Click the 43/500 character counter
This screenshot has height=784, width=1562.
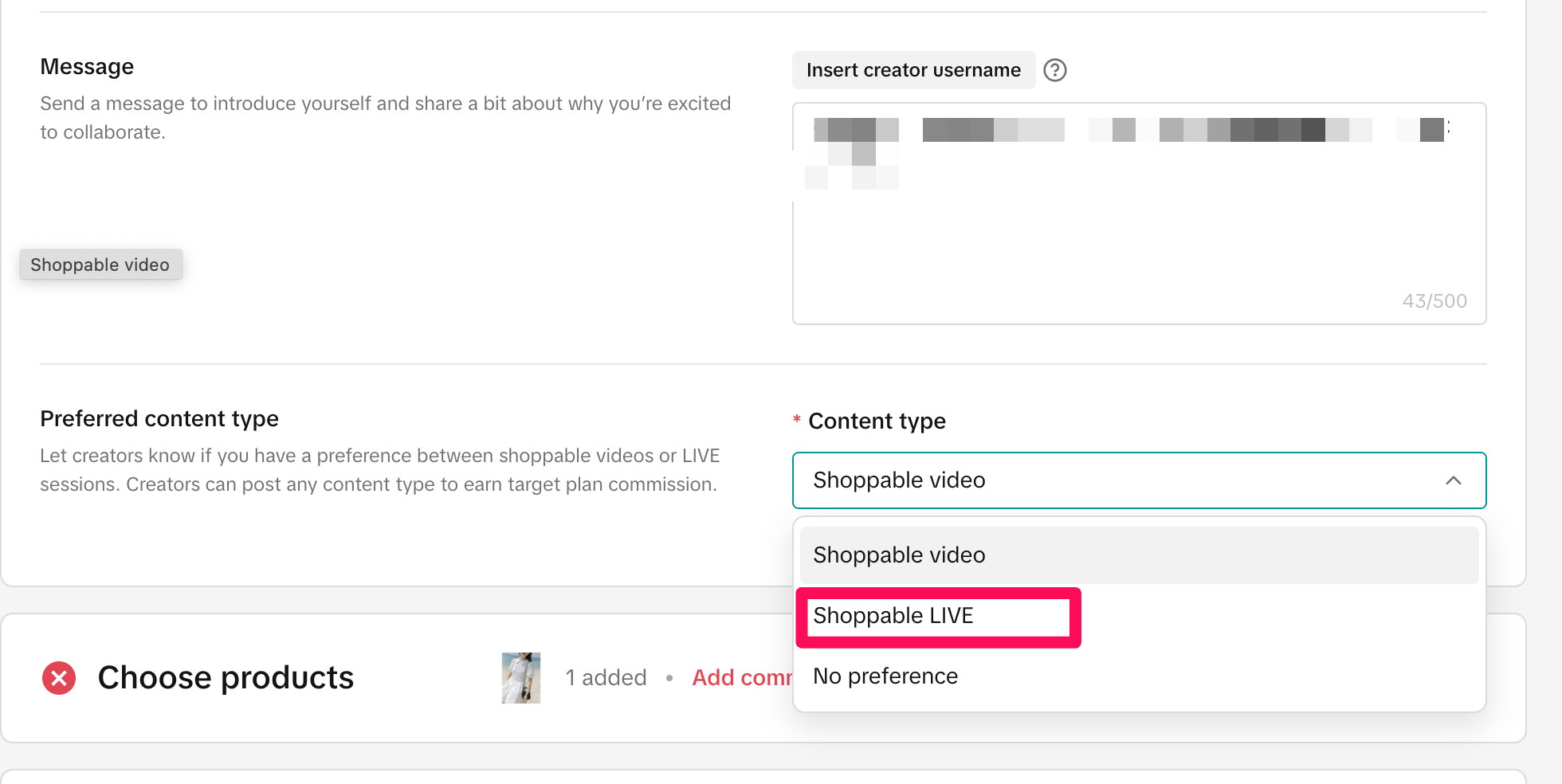coord(1434,301)
